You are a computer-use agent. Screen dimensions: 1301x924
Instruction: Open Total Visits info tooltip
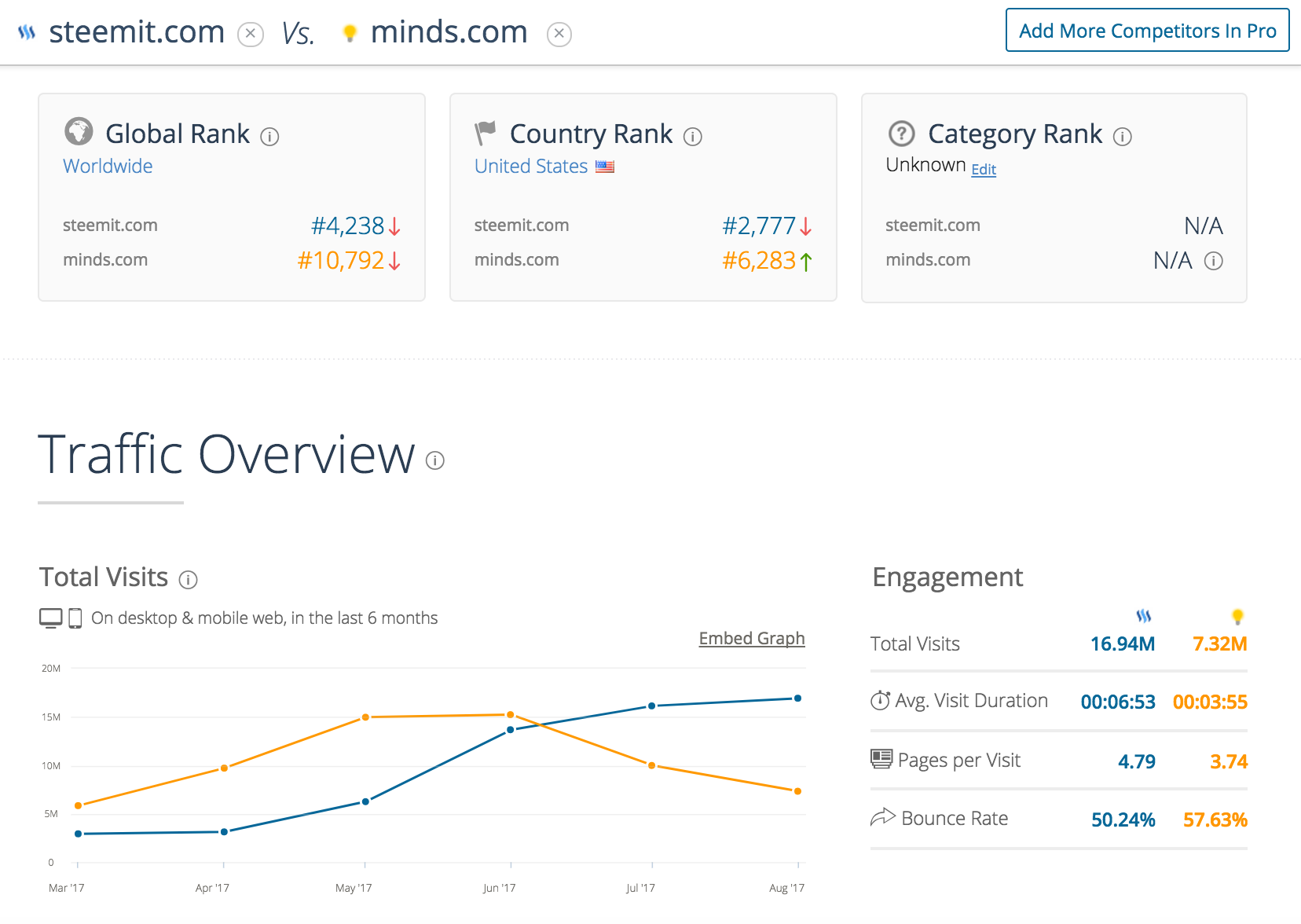coord(188,580)
